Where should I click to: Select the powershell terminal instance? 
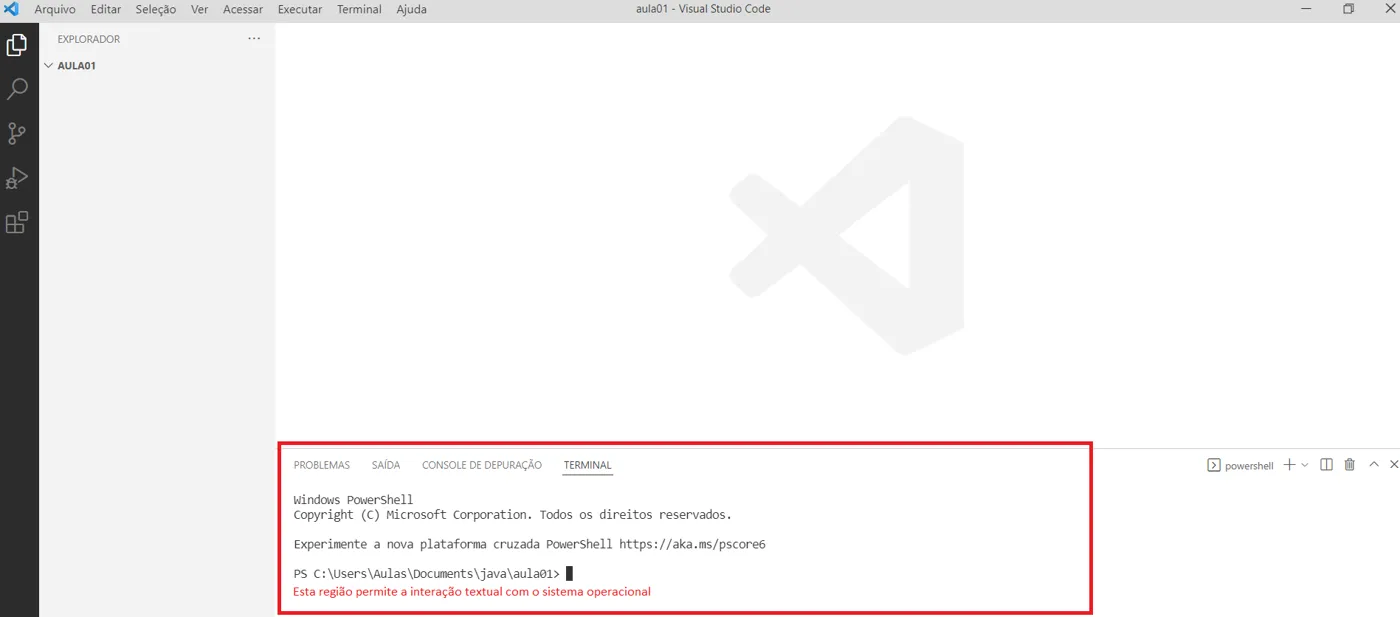point(1240,465)
